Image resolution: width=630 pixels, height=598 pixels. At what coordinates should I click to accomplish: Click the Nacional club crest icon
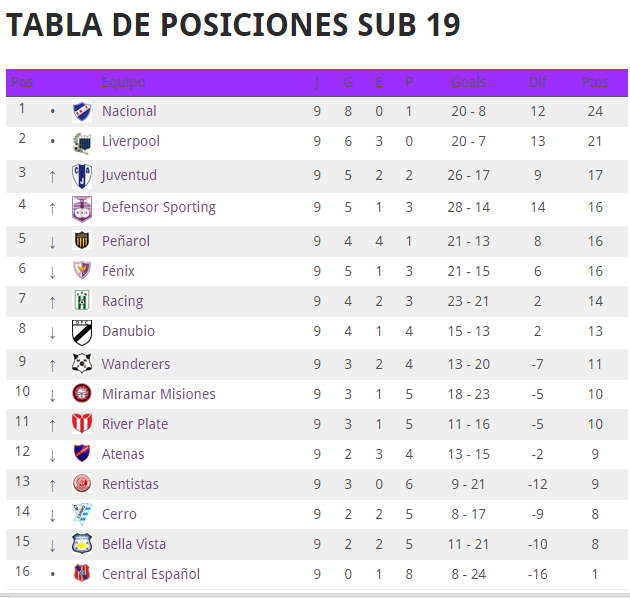point(82,111)
